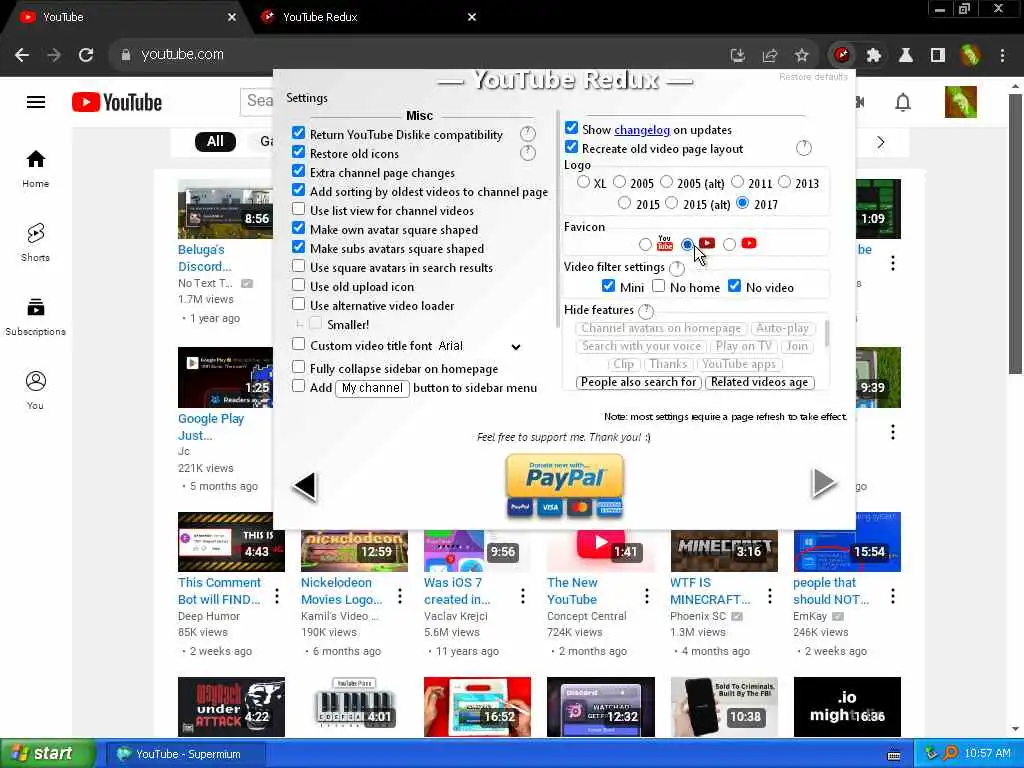Enable Use old upload icon
1024x768 pixels.
click(x=298, y=285)
